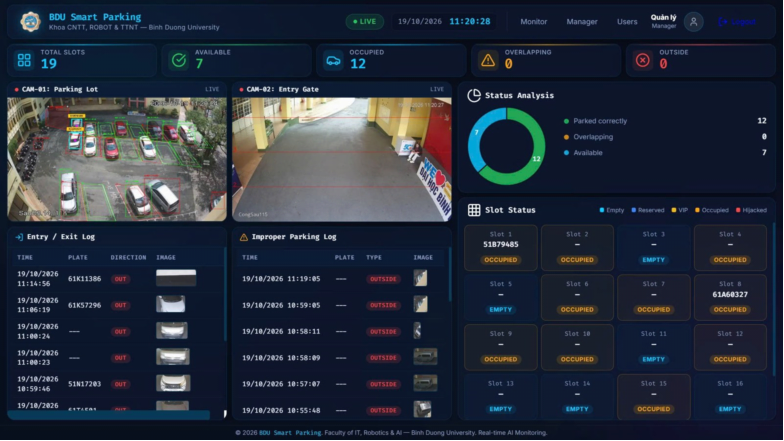
Task: Click the Occupied car icon
Action: click(x=334, y=60)
